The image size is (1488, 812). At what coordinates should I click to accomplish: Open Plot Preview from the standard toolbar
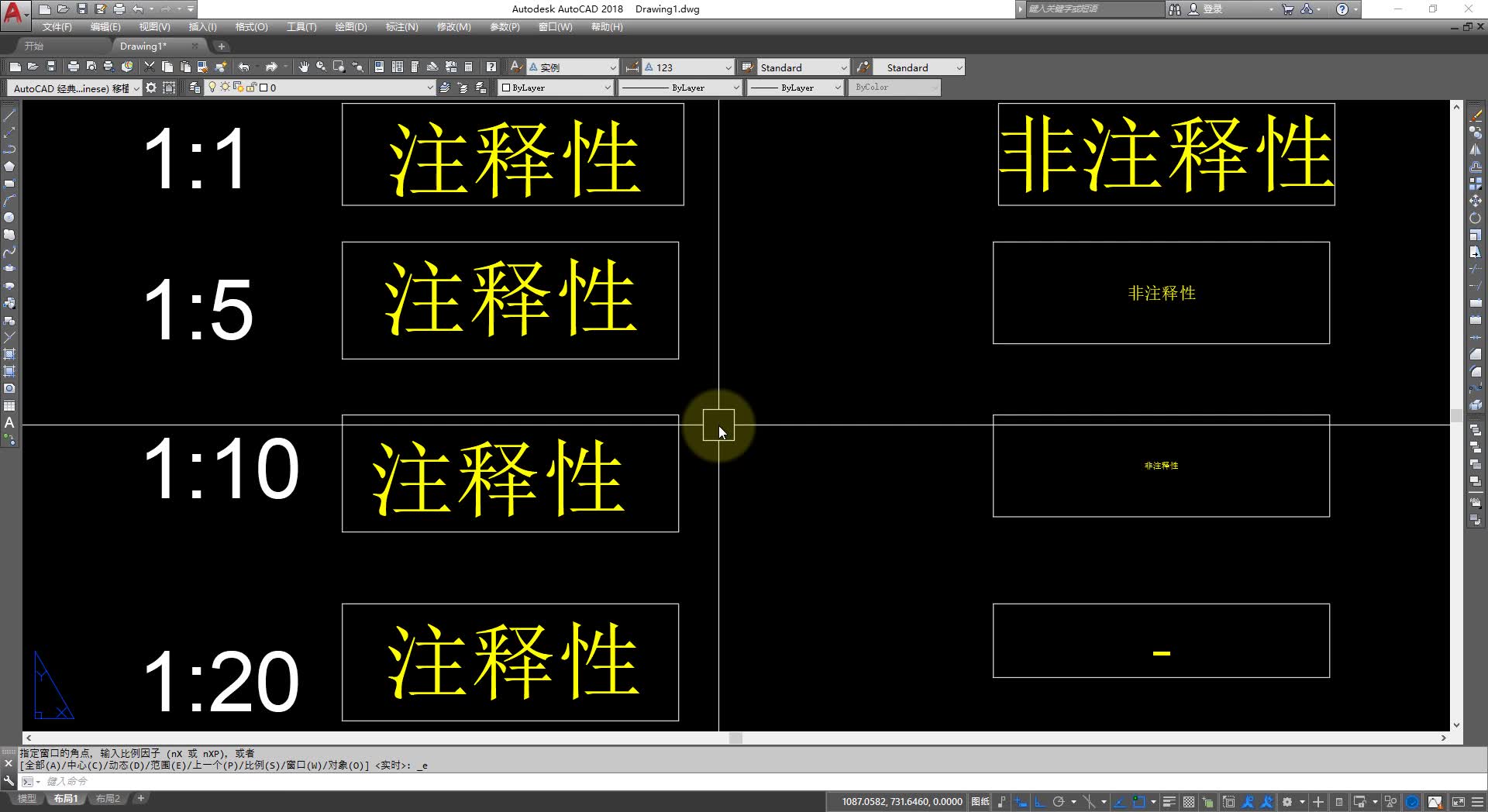click(x=91, y=67)
